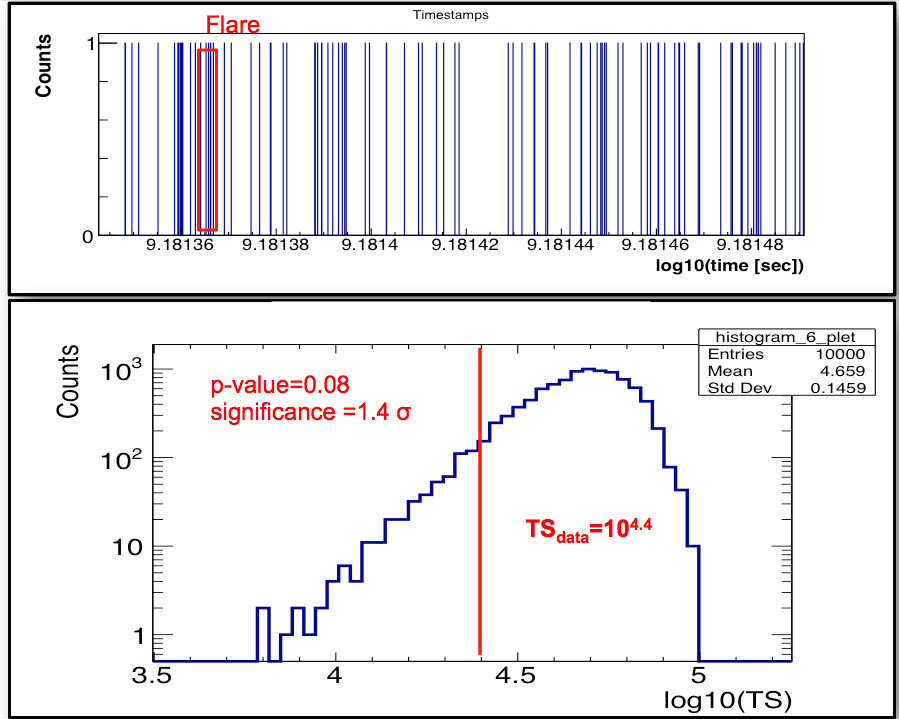Image resolution: width=899 pixels, height=719 pixels.
Task: Click the x-axis tick label 3.5
Action: coord(152,675)
